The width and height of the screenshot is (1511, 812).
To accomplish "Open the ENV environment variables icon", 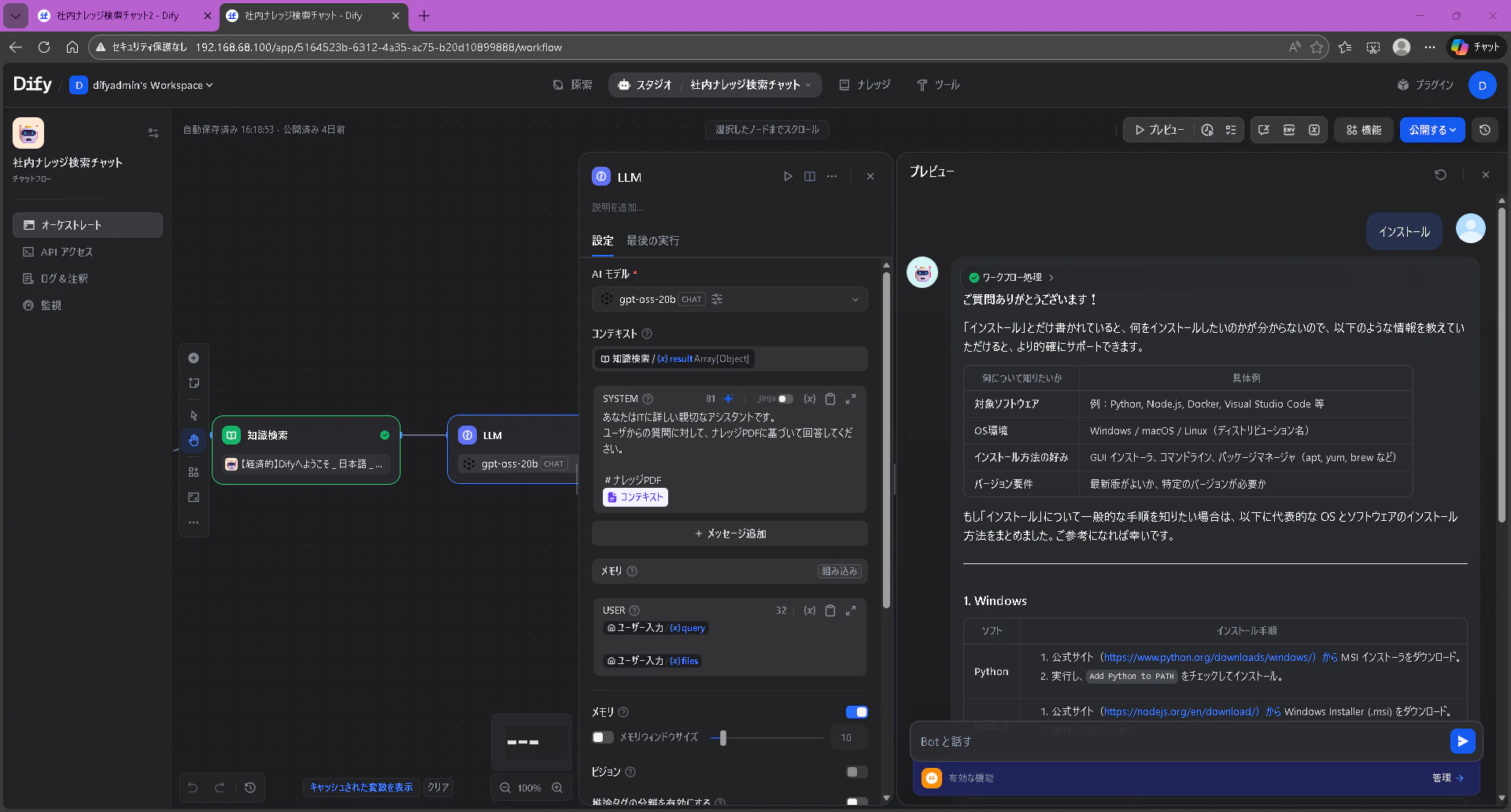I will 1289,130.
